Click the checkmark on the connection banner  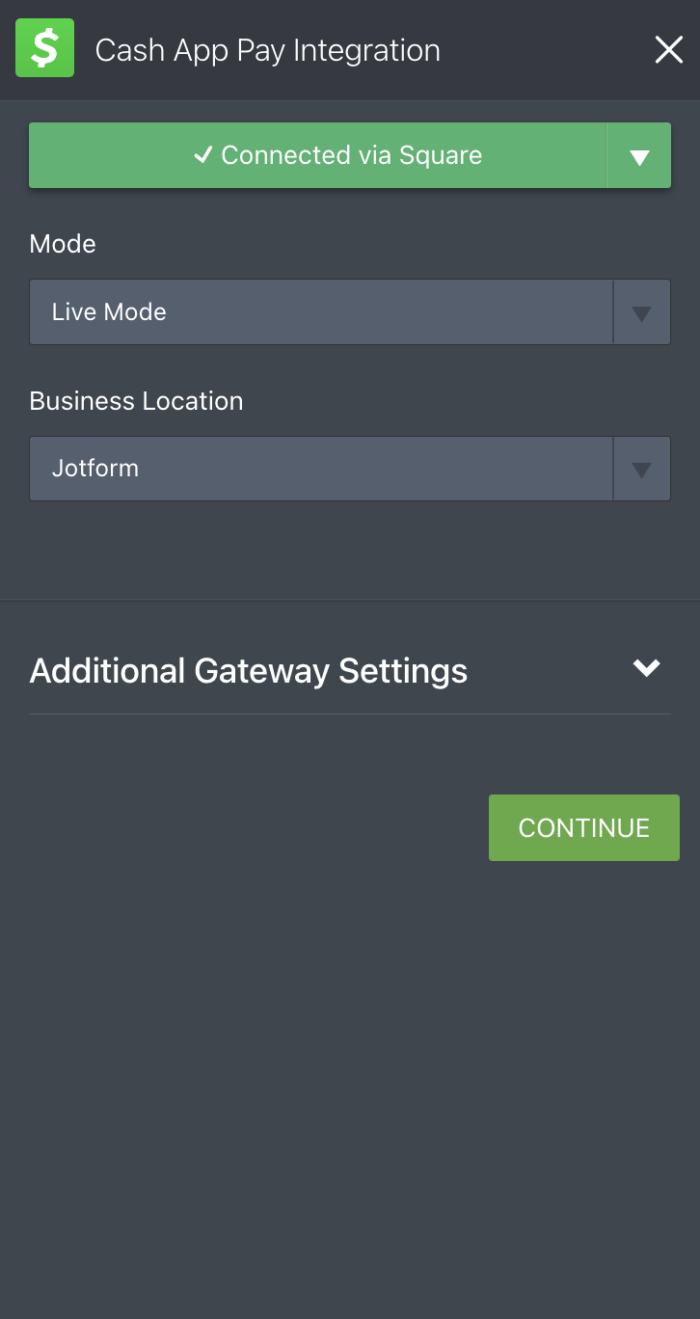[205, 155]
